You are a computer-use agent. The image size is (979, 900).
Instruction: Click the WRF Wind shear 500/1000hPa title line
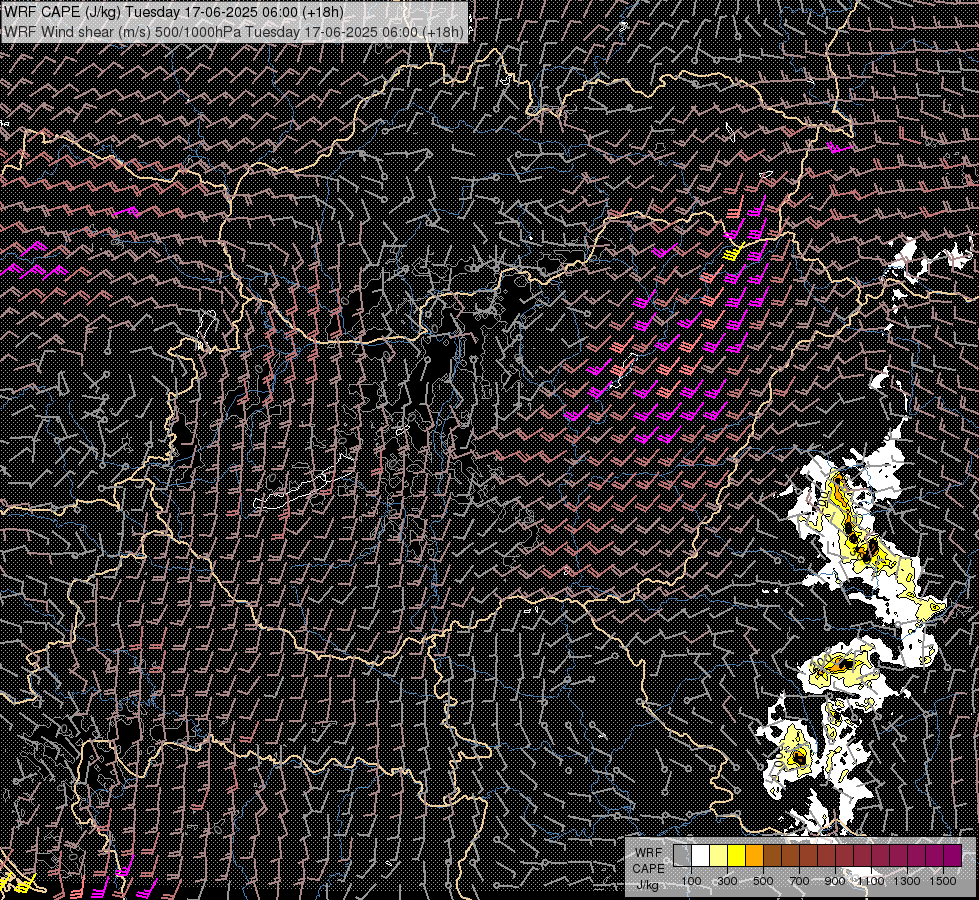[234, 31]
